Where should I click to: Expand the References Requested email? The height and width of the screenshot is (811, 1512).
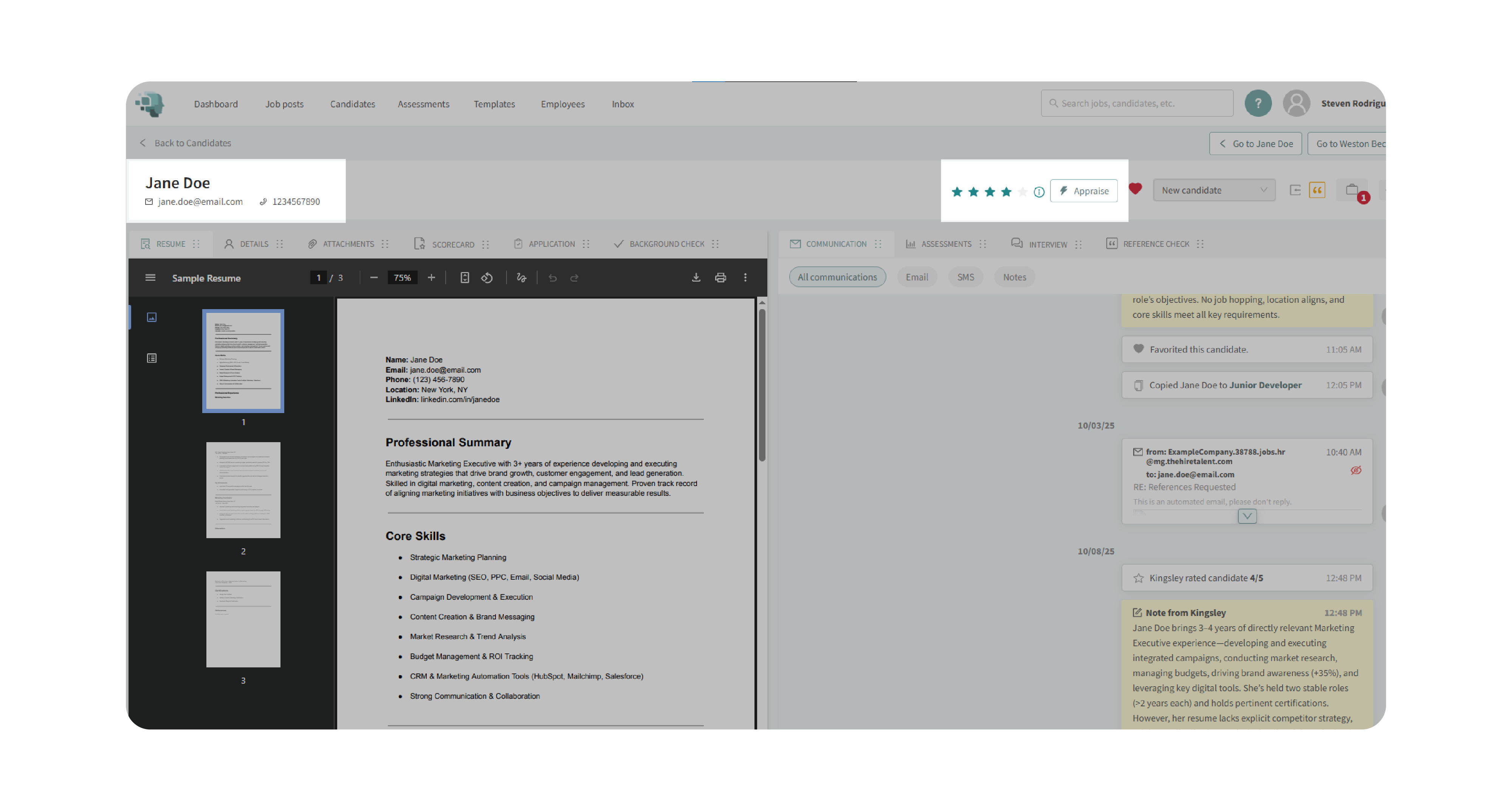pos(1247,516)
